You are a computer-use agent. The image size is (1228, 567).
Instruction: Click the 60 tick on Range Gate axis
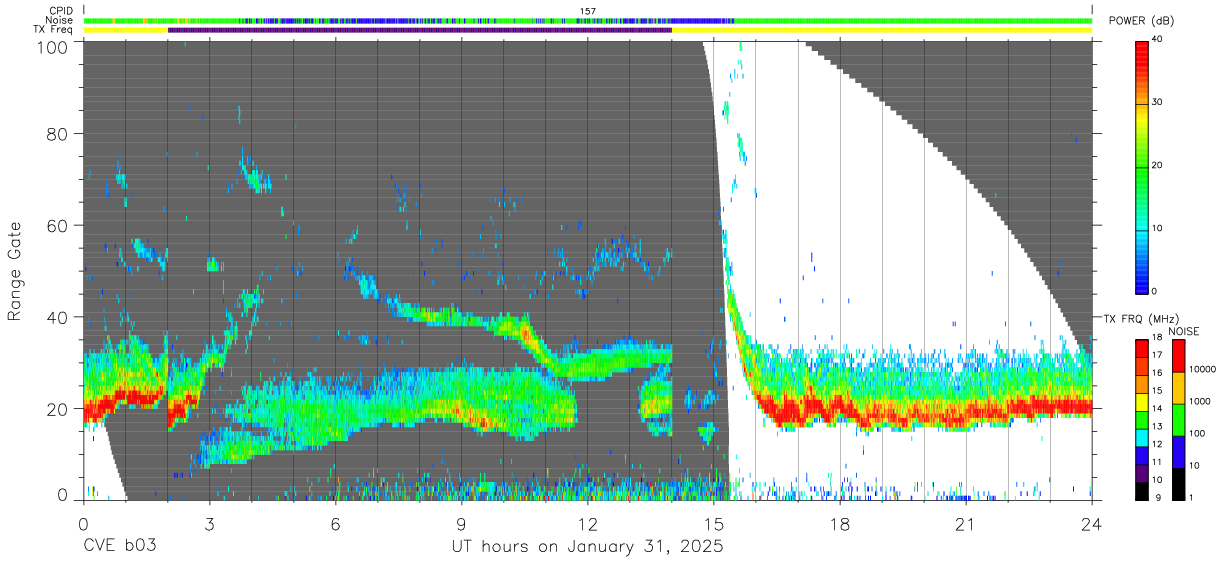coord(57,225)
